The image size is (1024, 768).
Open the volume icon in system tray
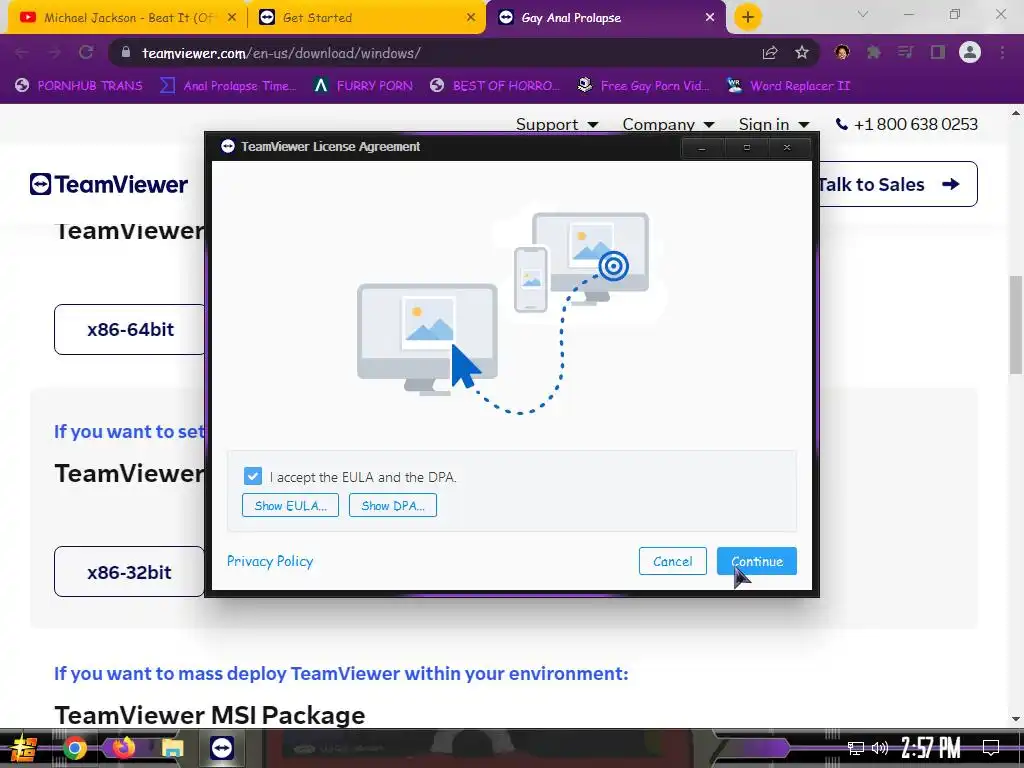point(880,748)
